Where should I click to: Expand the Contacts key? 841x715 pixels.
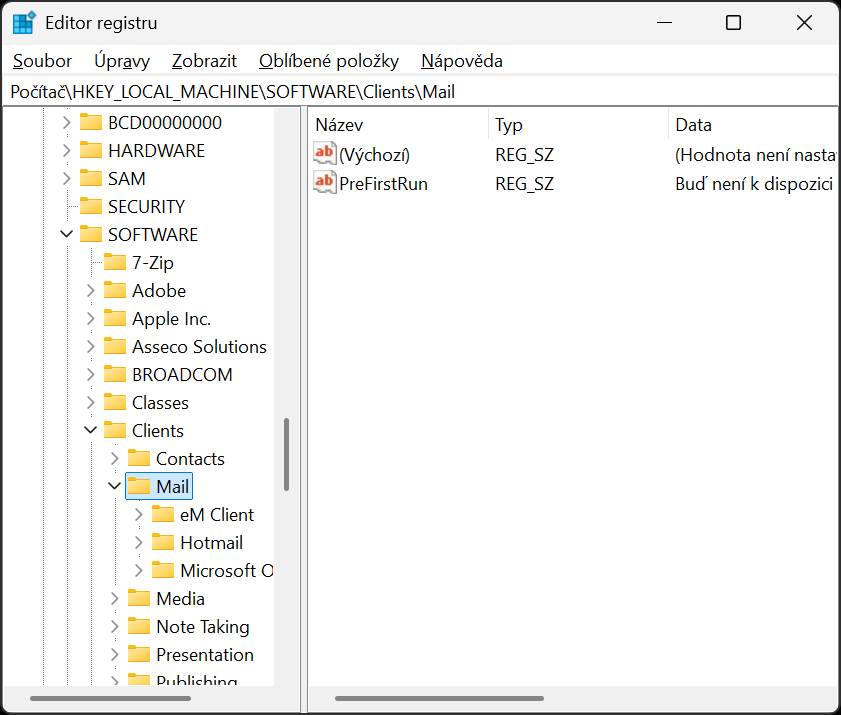tap(115, 459)
